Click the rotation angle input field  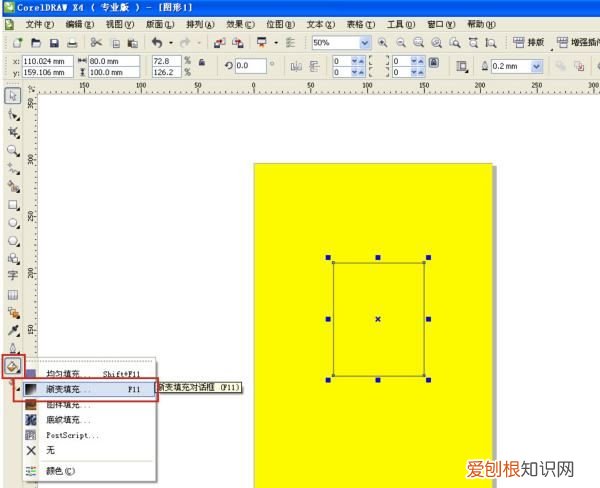[x=250, y=65]
